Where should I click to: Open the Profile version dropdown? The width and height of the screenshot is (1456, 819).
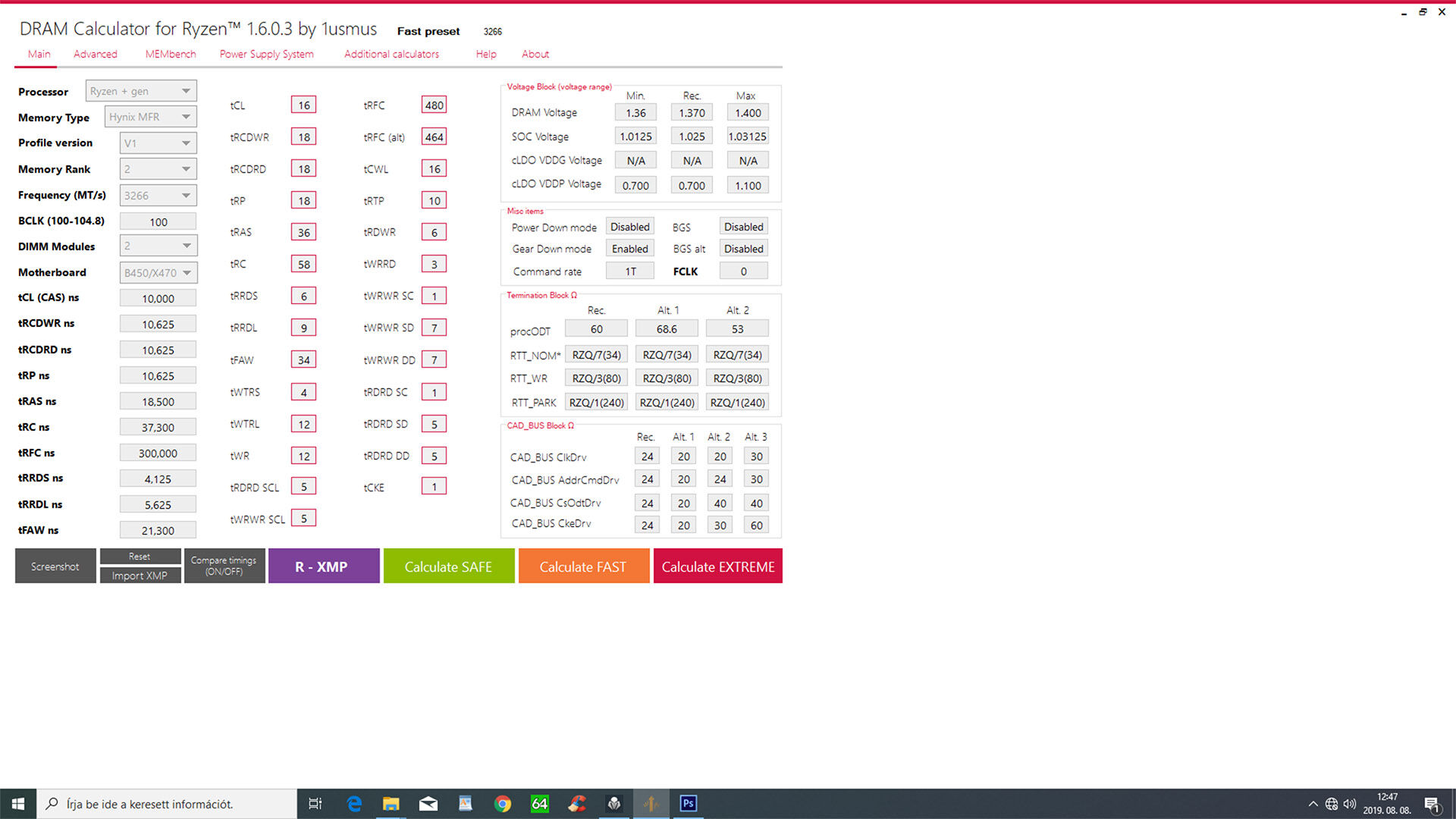click(158, 143)
